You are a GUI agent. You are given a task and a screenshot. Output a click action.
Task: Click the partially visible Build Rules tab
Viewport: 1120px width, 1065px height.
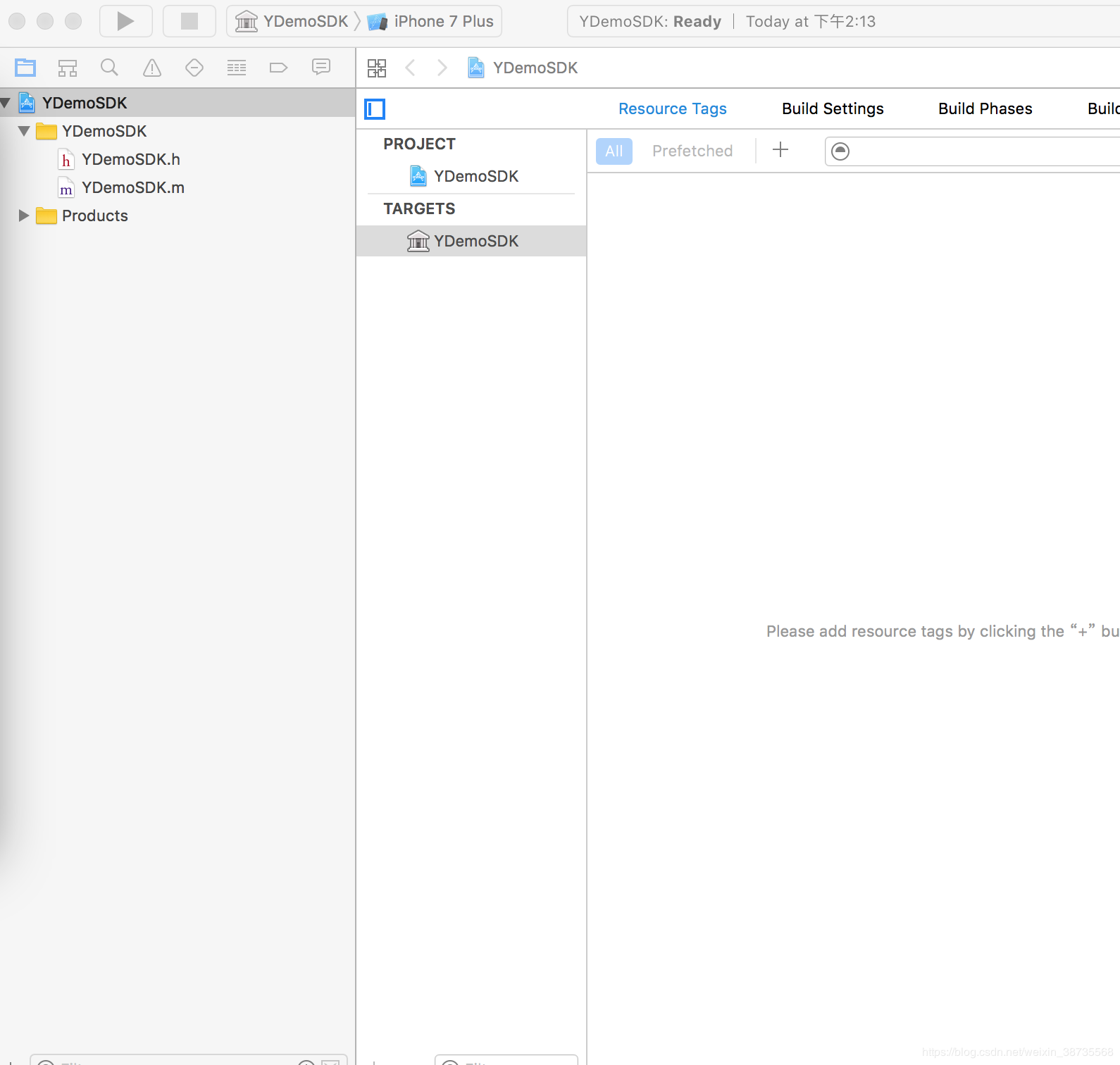click(1104, 108)
